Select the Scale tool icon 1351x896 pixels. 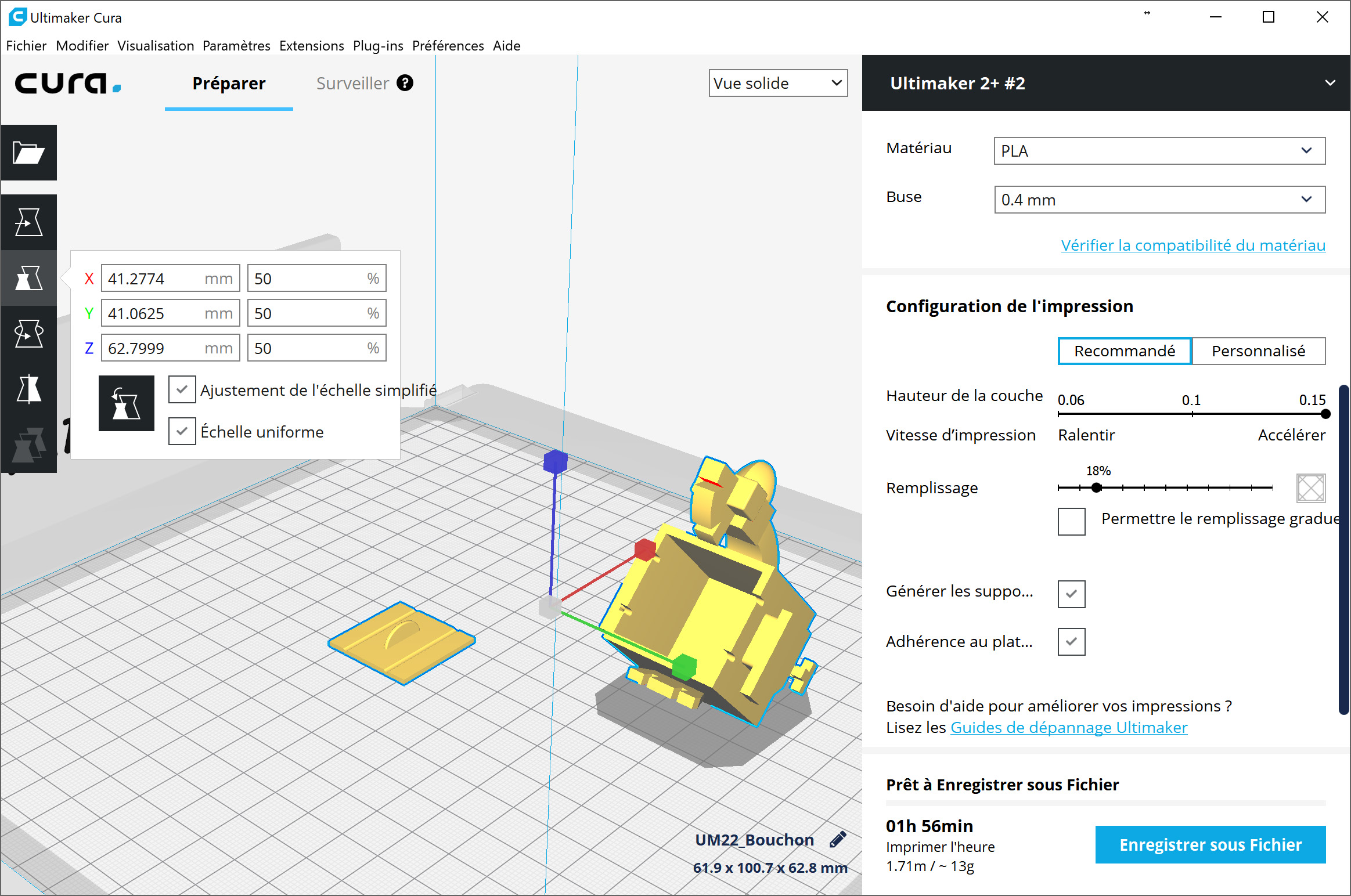28,278
